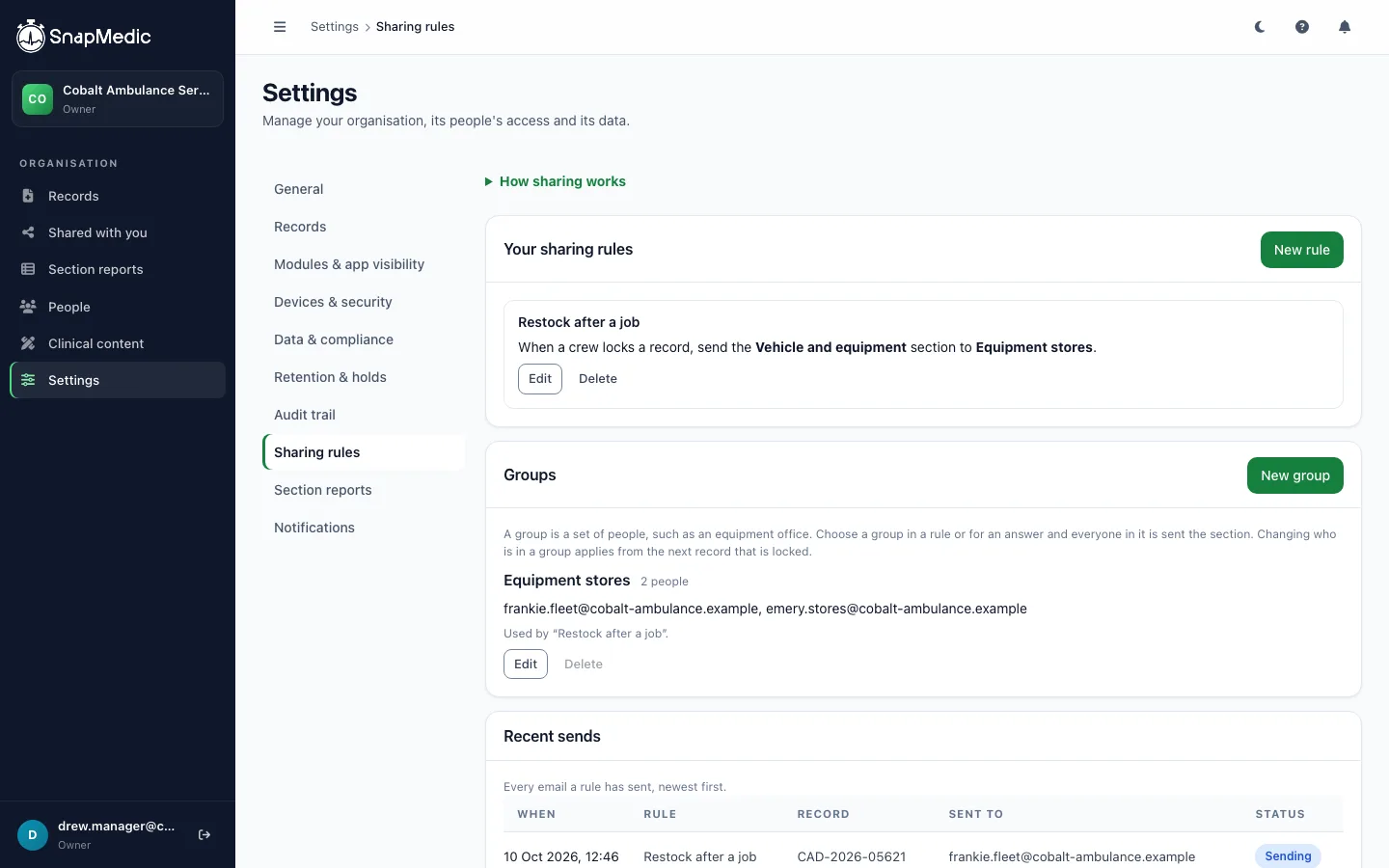Edit the Restock after a job rule

[x=540, y=379]
